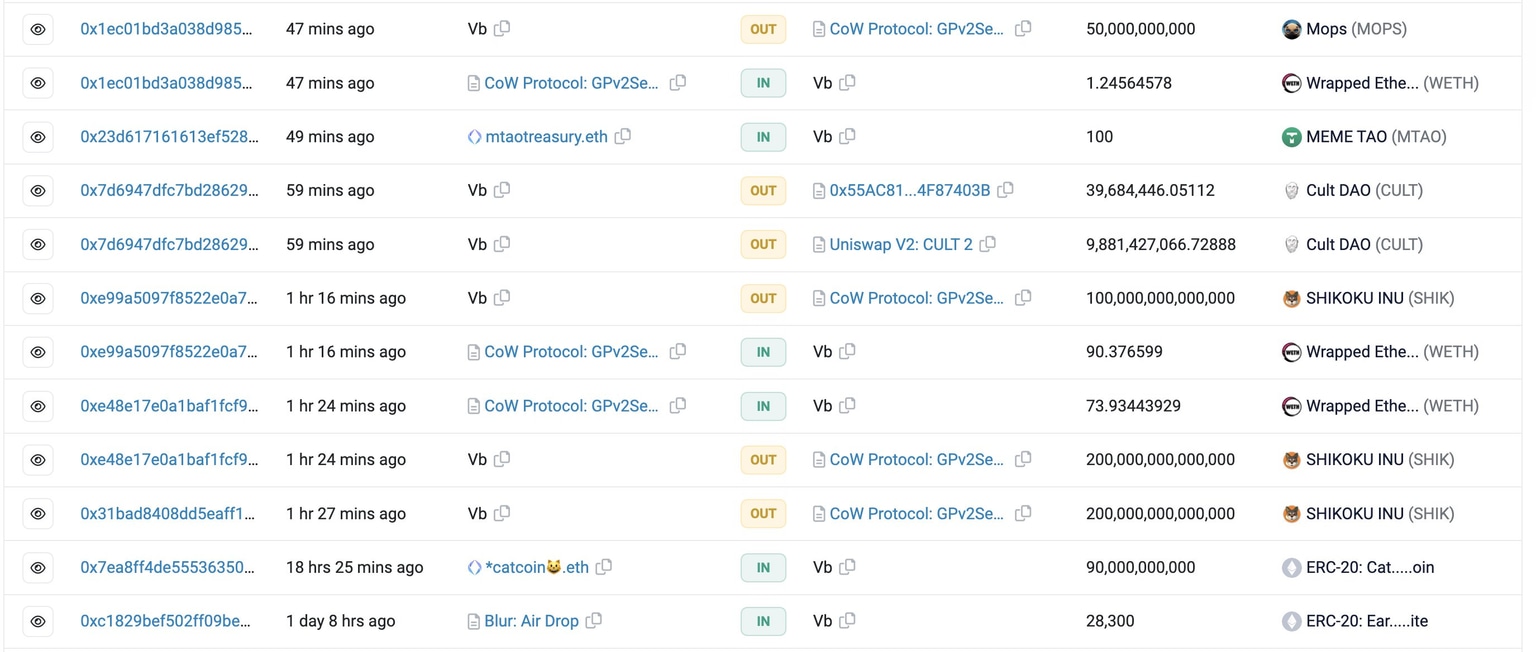Viewport: 1536px width, 652px height.
Task: Click the green MEME TAO token logo
Action: [1291, 136]
